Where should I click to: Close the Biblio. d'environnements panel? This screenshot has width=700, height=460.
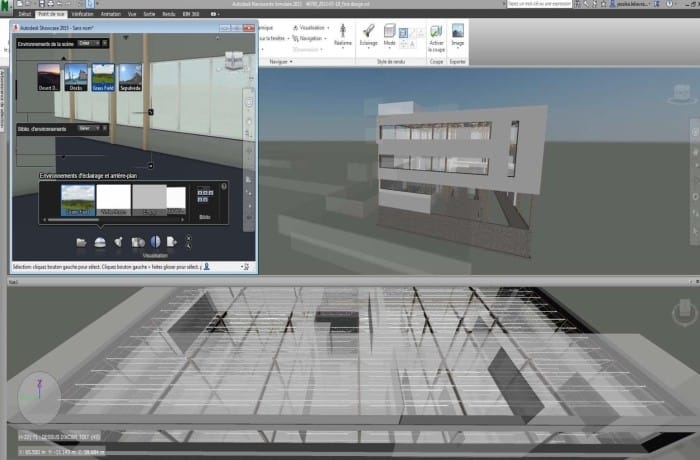tap(105, 129)
